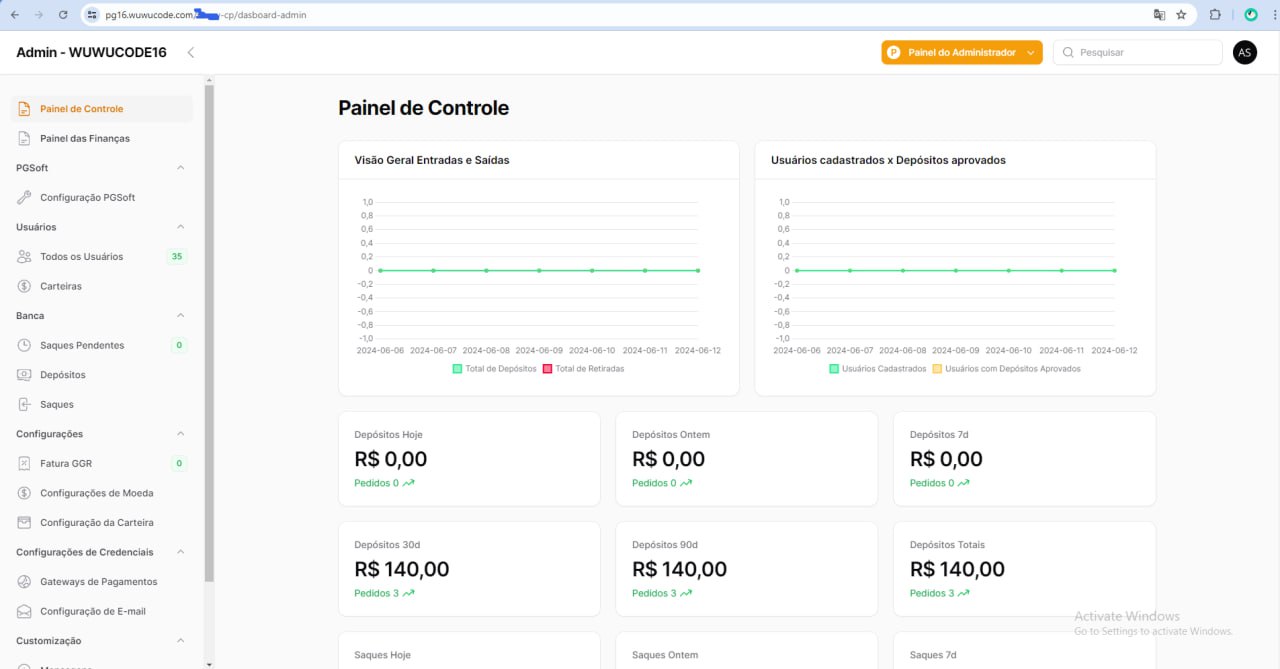Click the globe icon for Gateways de Pagamentos

pos(25,582)
